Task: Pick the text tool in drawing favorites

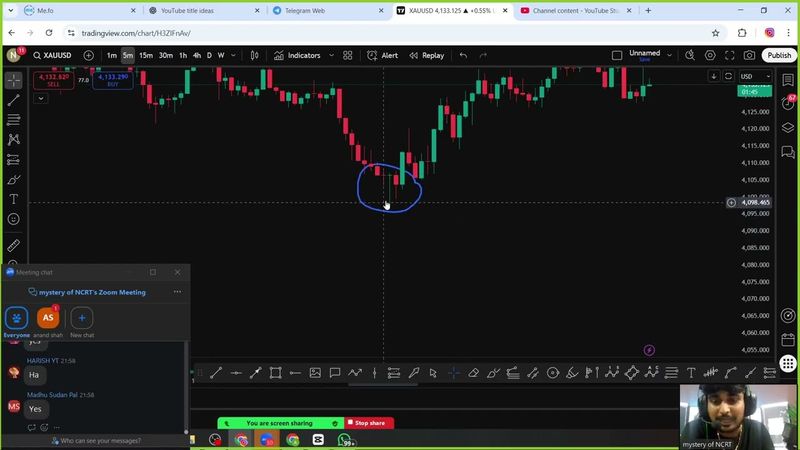Action: (x=690, y=373)
